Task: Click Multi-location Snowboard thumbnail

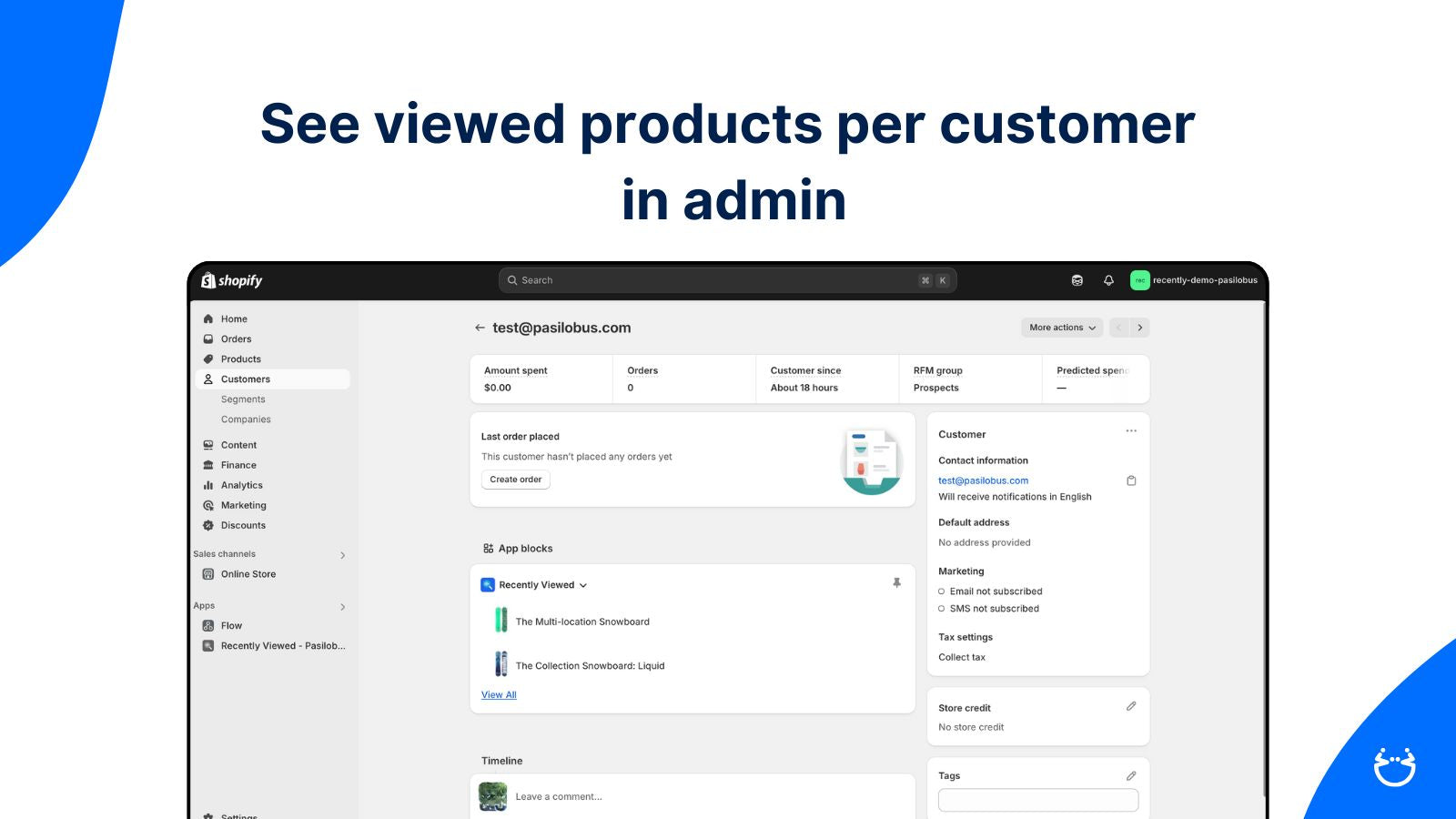Action: 500,620
